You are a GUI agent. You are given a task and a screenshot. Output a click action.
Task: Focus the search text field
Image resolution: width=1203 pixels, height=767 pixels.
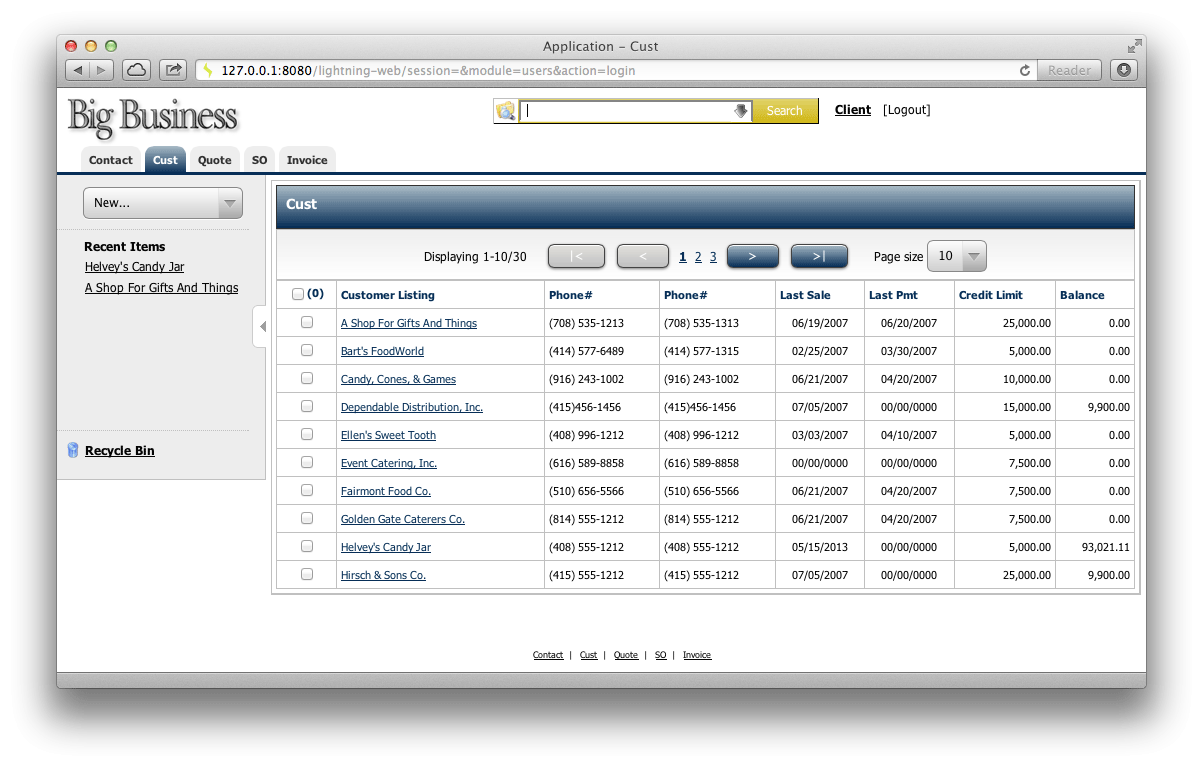pyautogui.click(x=626, y=111)
